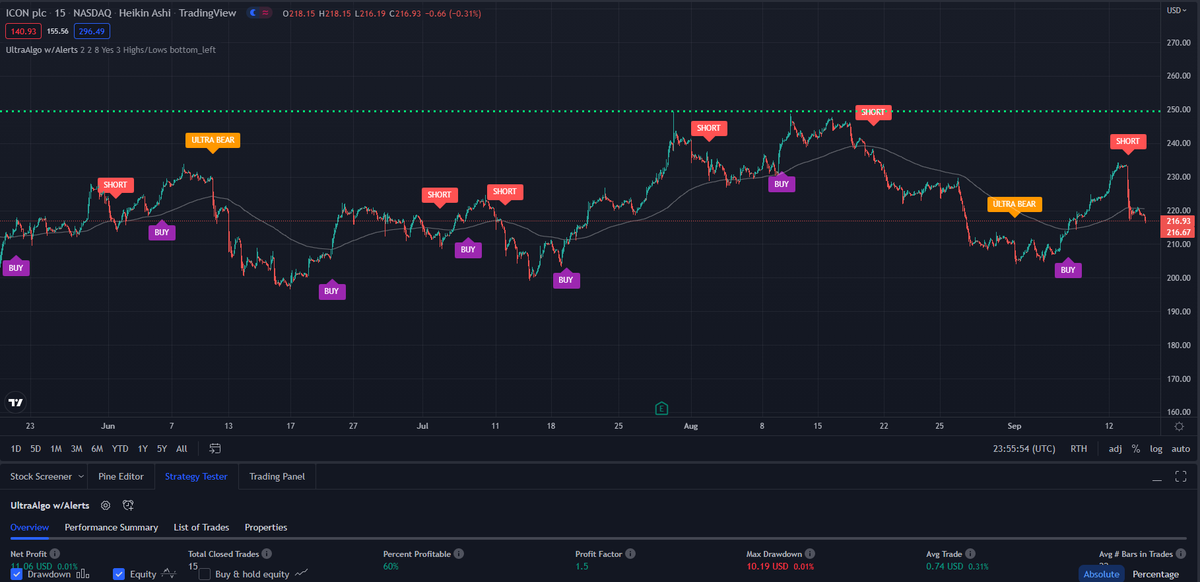Image resolution: width=1200 pixels, height=582 pixels.
Task: Click the blue 296.49 buy price box
Action: pos(92,31)
